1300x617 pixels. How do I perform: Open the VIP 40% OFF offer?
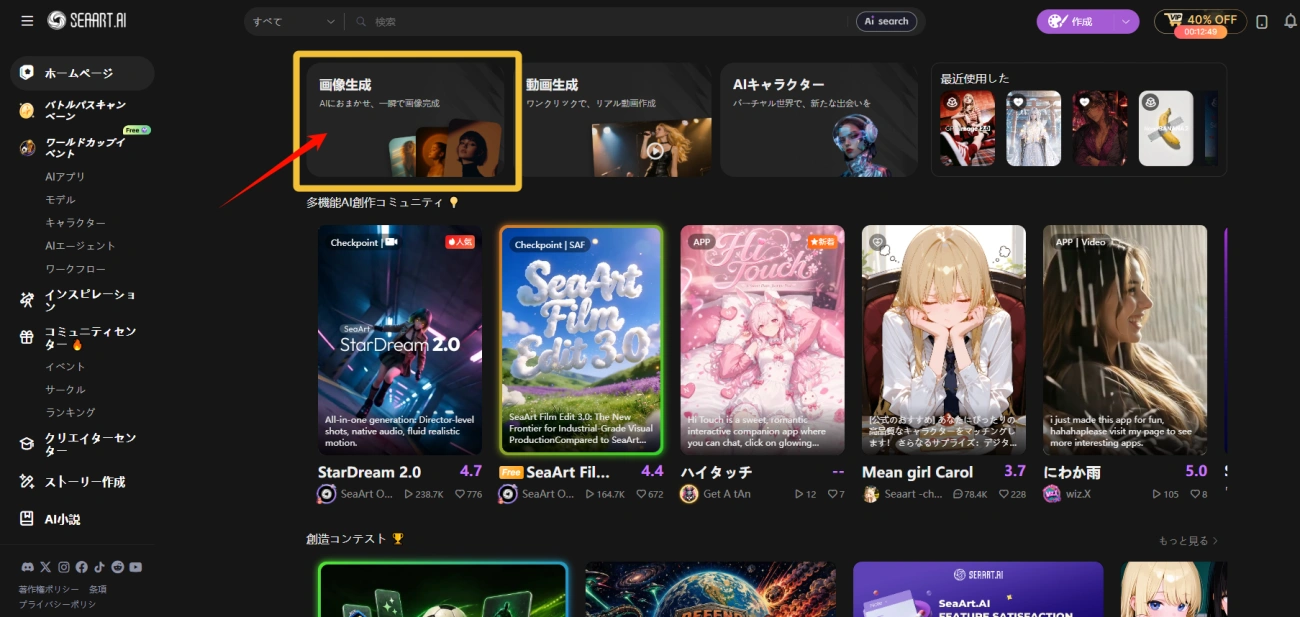[x=1200, y=19]
